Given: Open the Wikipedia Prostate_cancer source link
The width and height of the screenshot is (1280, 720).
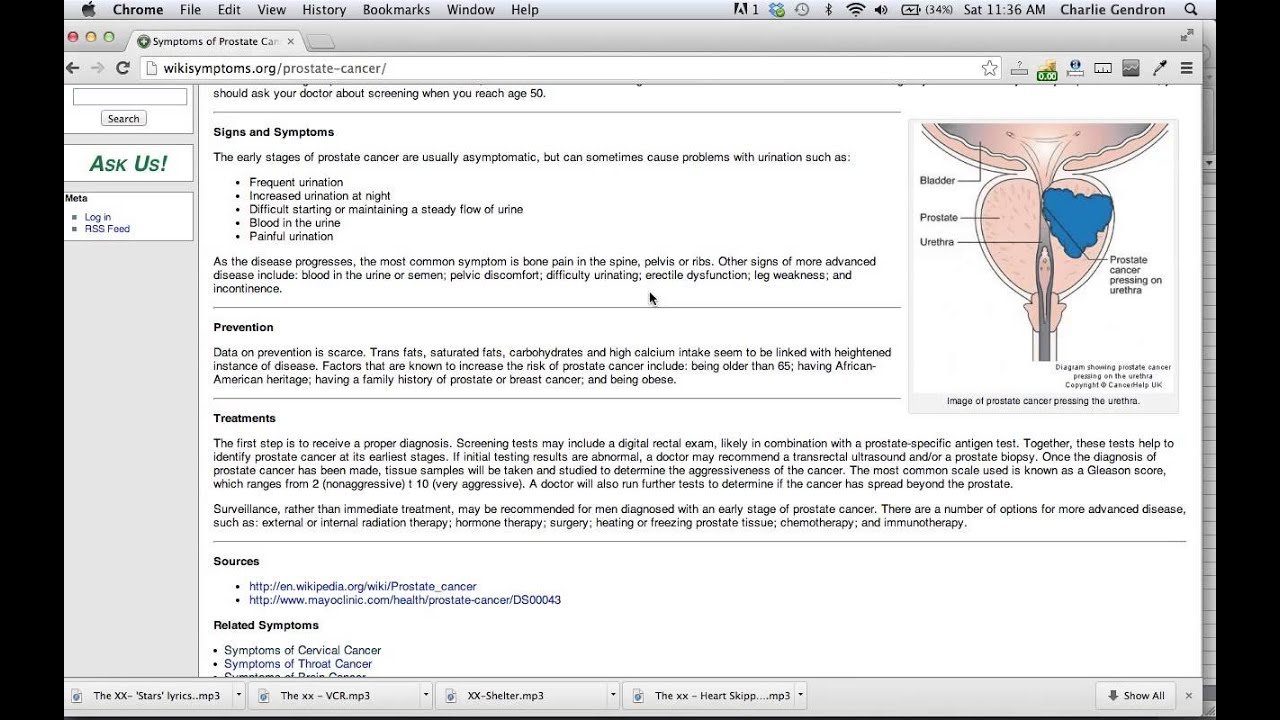Looking at the screenshot, I should [x=363, y=586].
